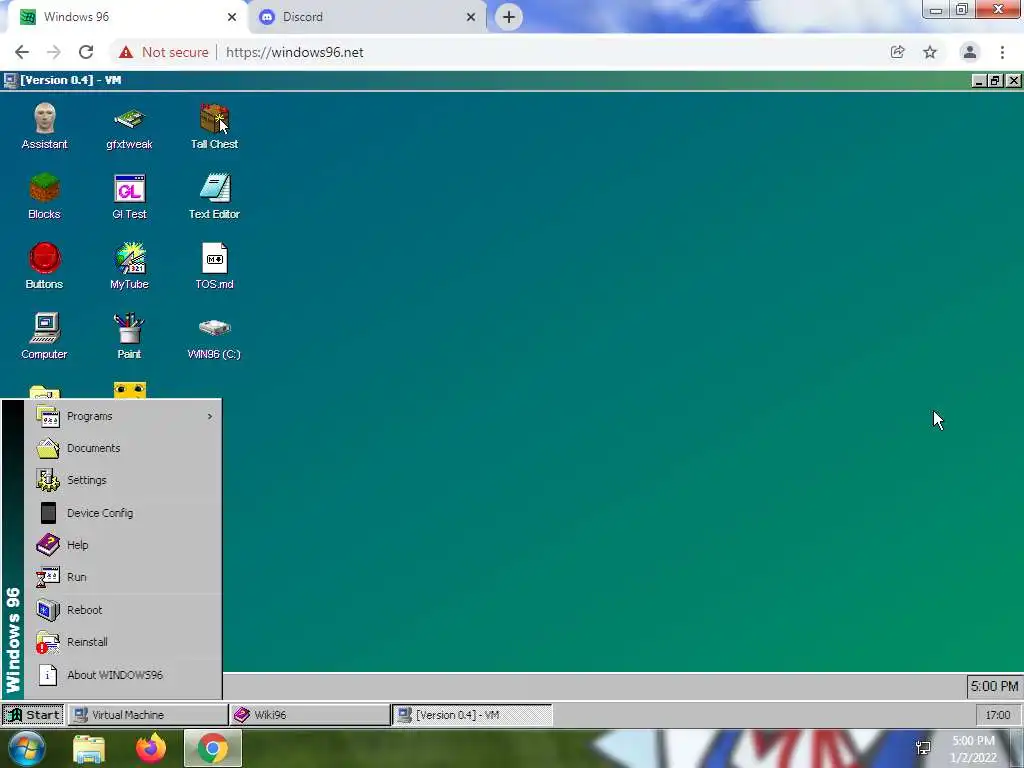Image resolution: width=1024 pixels, height=768 pixels.
Task: Go back in the browser
Action: pyautogui.click(x=22, y=52)
